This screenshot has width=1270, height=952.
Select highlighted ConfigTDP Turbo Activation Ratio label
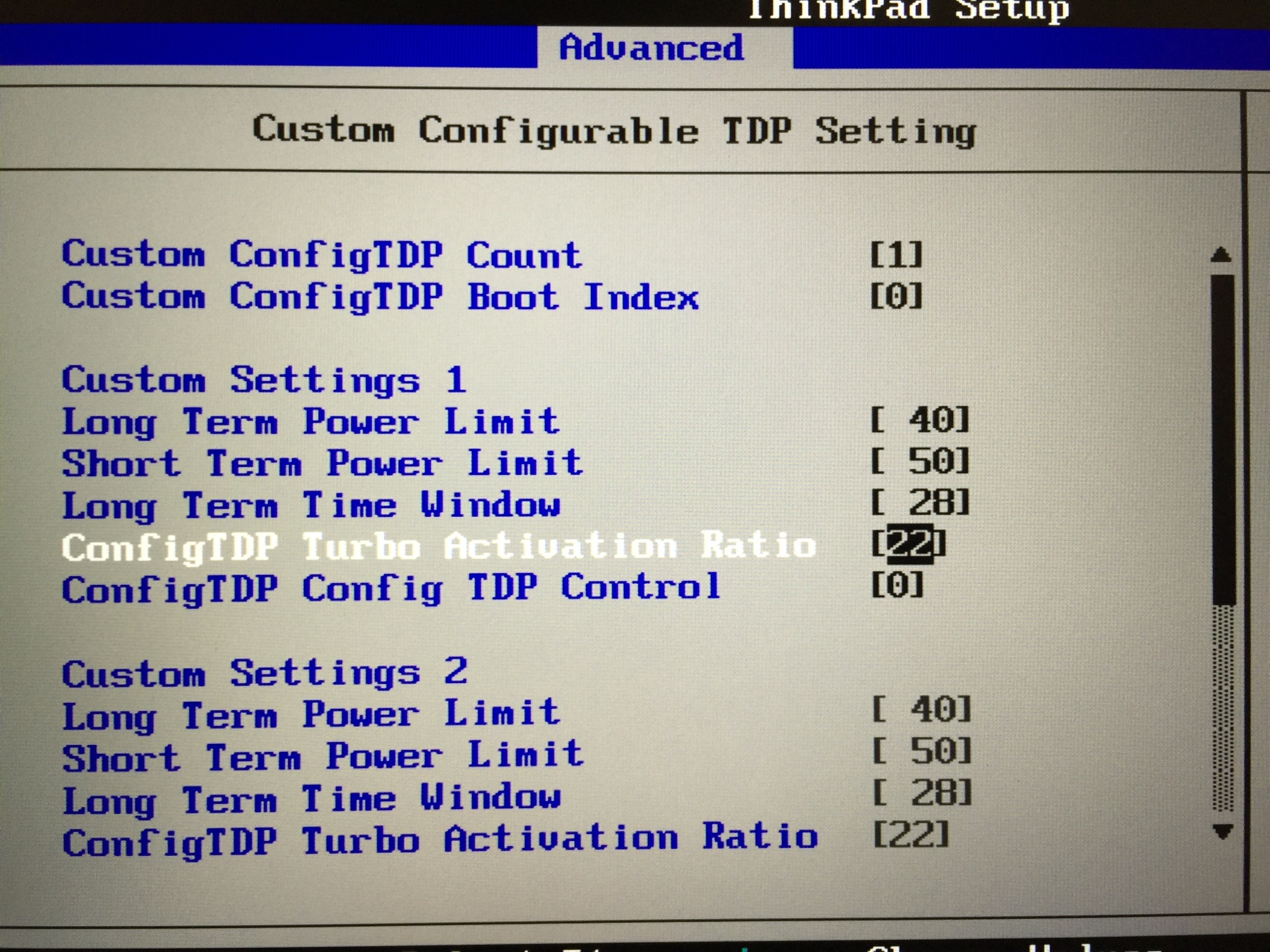438,547
